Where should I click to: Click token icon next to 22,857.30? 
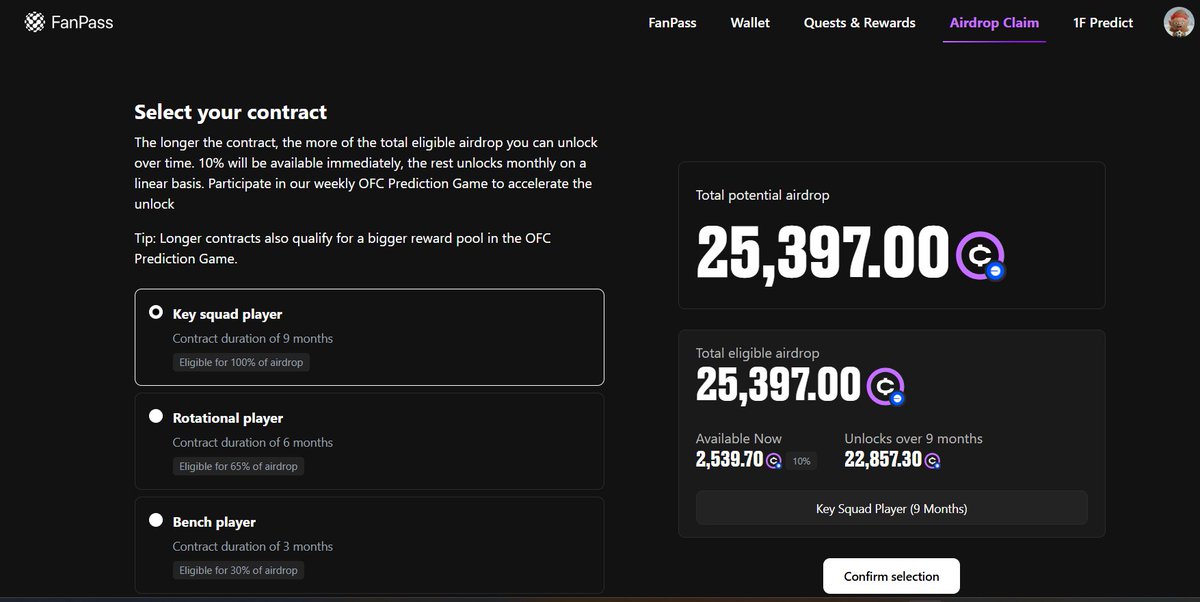click(x=933, y=461)
